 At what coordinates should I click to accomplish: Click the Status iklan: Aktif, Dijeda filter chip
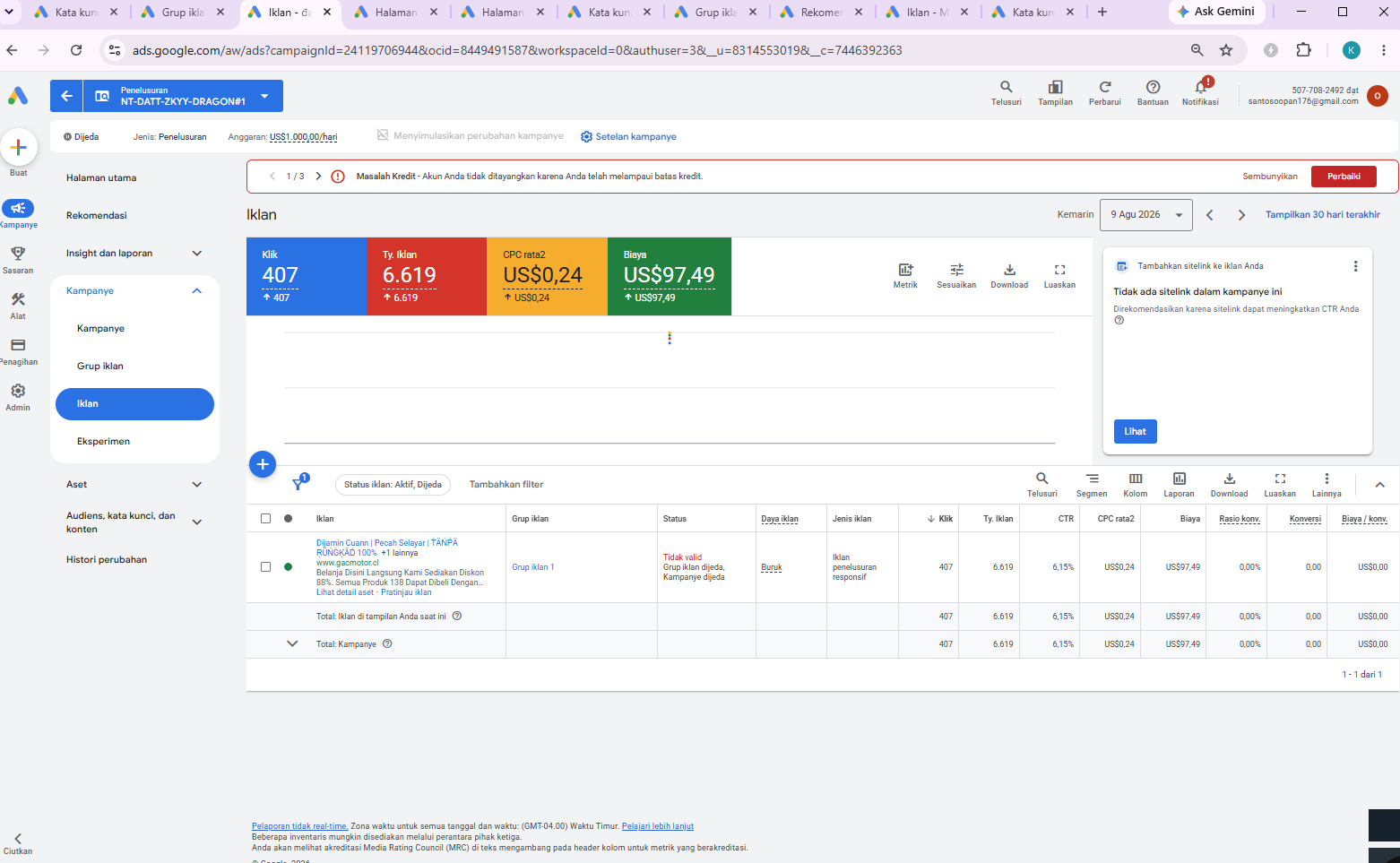(393, 485)
